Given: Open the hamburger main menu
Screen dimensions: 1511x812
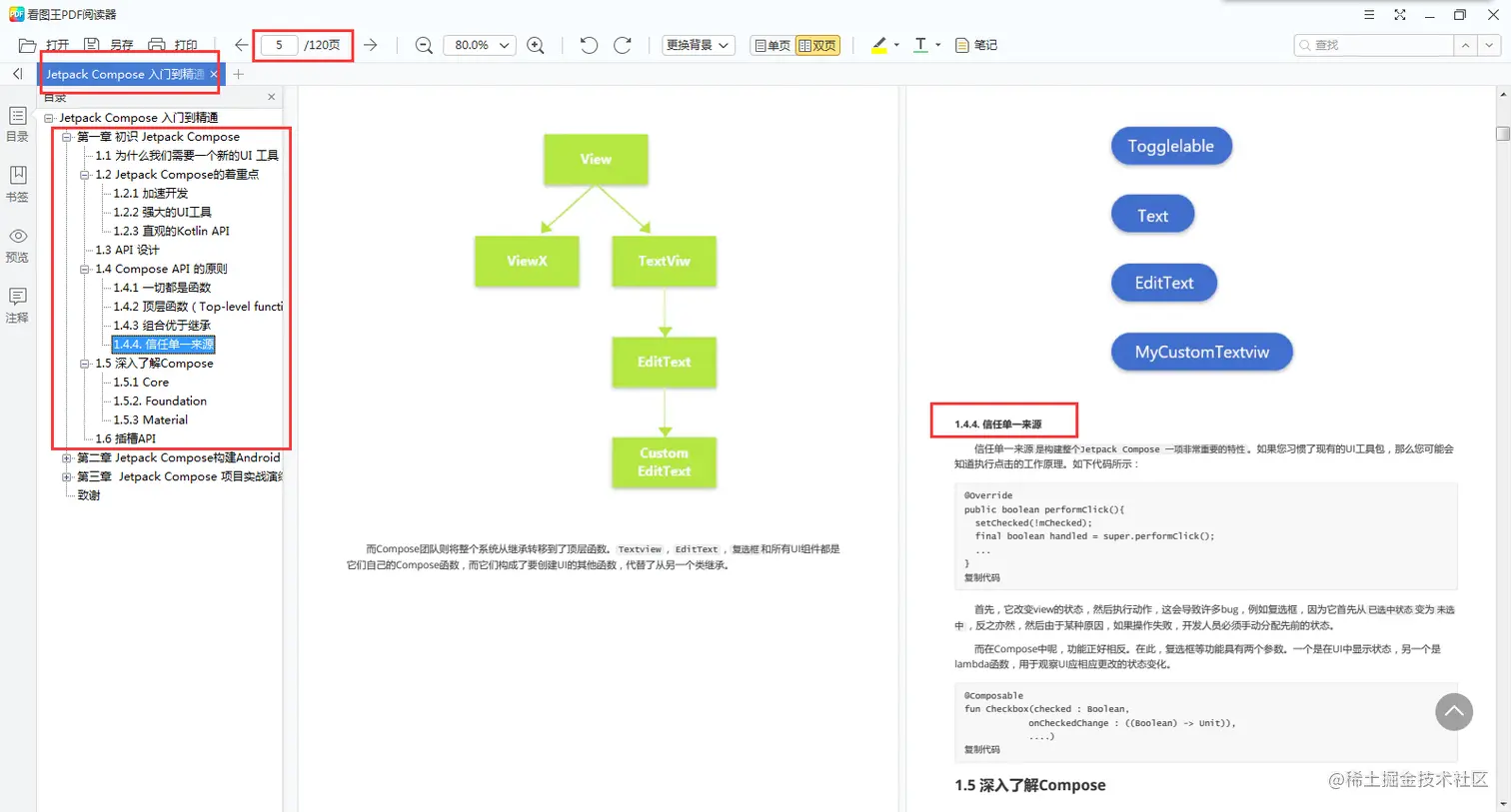Looking at the screenshot, I should click(x=1369, y=15).
